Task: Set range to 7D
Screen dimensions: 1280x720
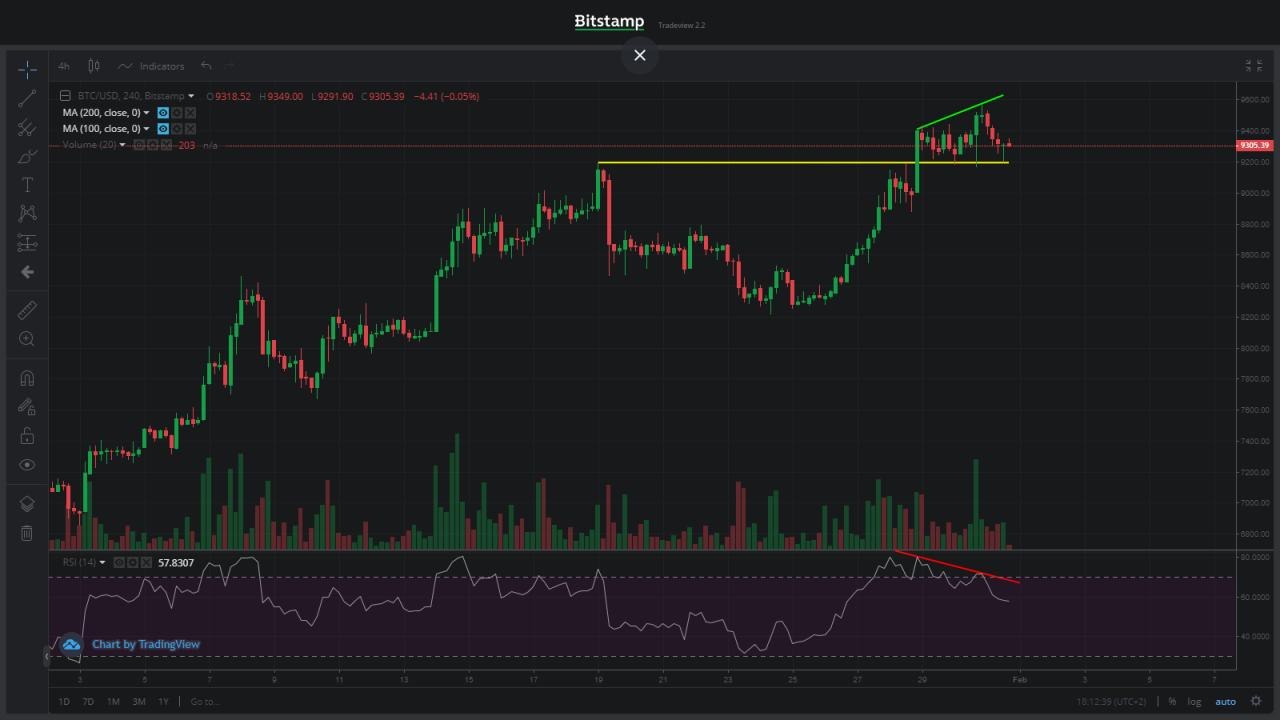Action: click(x=88, y=702)
